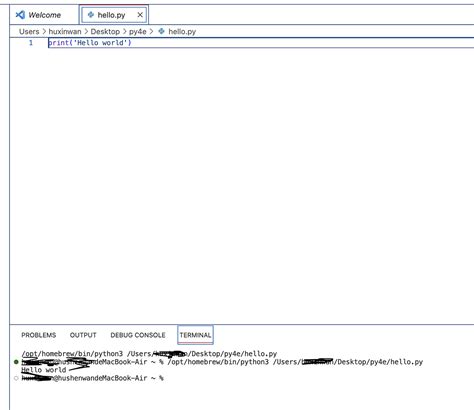Click the hollow circle marker at last prompt
Viewport: 474px width, 410px height.
pyautogui.click(x=16, y=378)
